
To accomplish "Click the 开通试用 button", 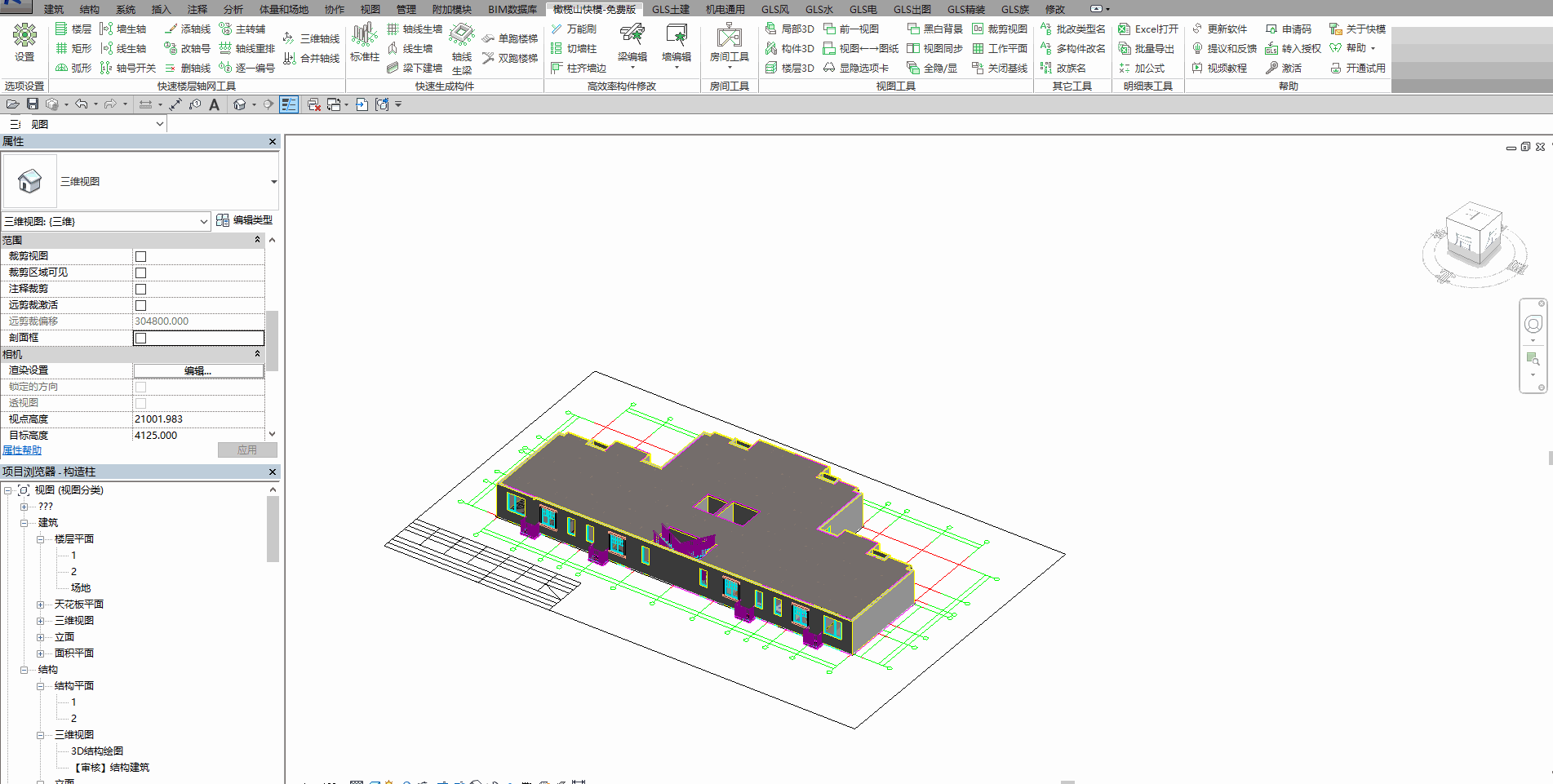I will tap(1358, 68).
